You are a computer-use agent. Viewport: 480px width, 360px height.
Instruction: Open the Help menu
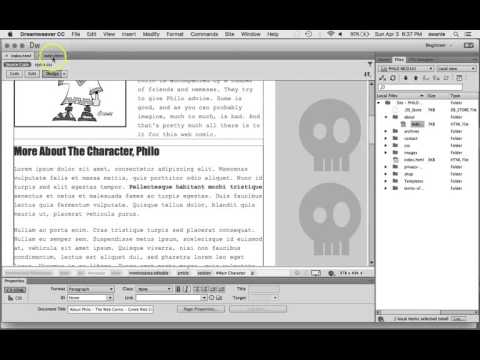[273, 34]
